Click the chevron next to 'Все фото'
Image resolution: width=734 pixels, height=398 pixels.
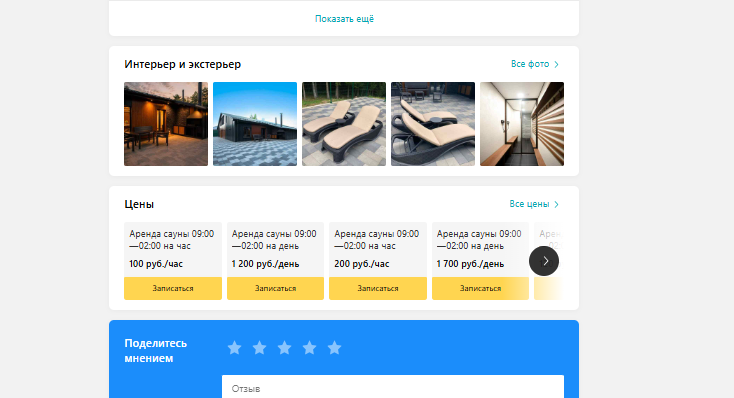coord(557,64)
